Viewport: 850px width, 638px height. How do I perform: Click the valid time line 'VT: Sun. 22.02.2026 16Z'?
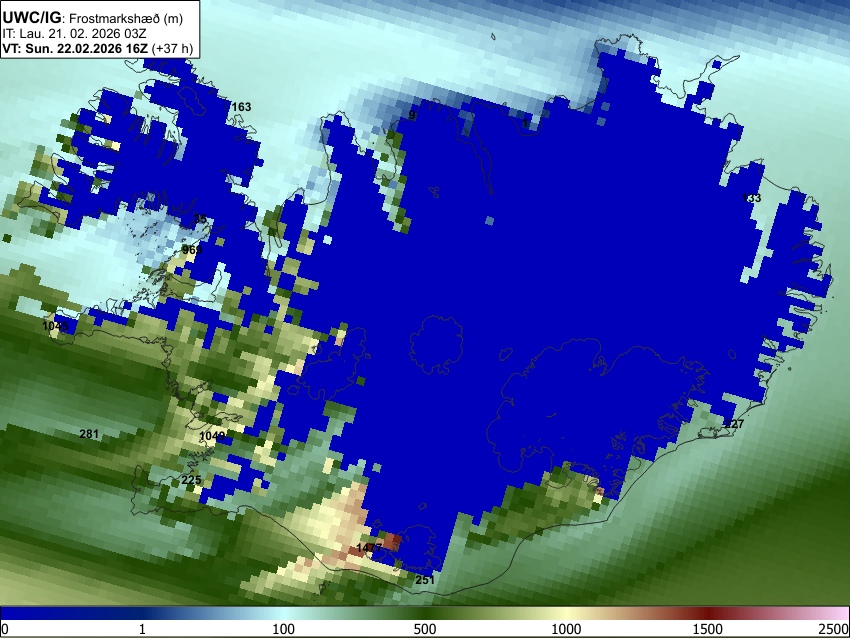point(75,48)
